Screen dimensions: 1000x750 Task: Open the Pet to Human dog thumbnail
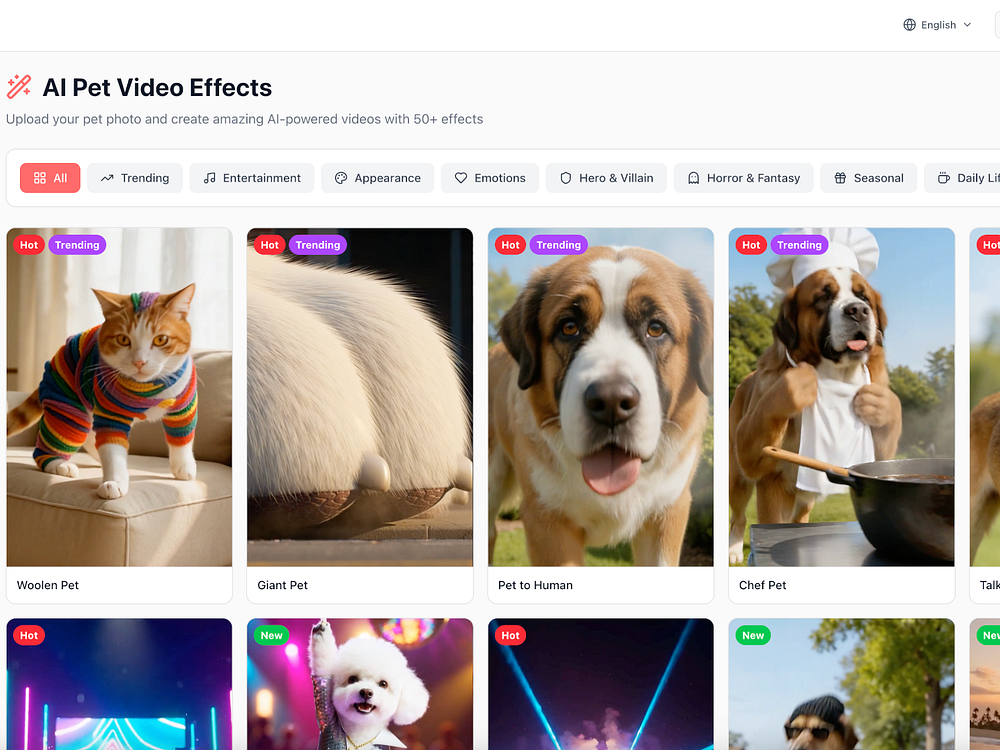(x=601, y=397)
